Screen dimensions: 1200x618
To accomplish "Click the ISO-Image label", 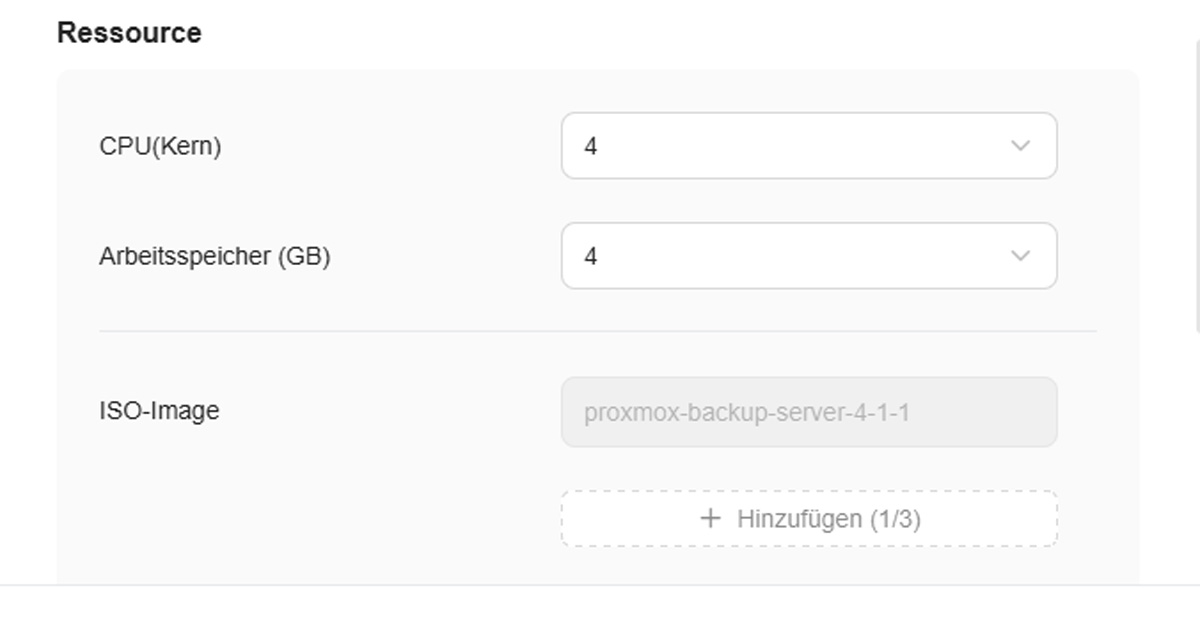I will coord(159,411).
